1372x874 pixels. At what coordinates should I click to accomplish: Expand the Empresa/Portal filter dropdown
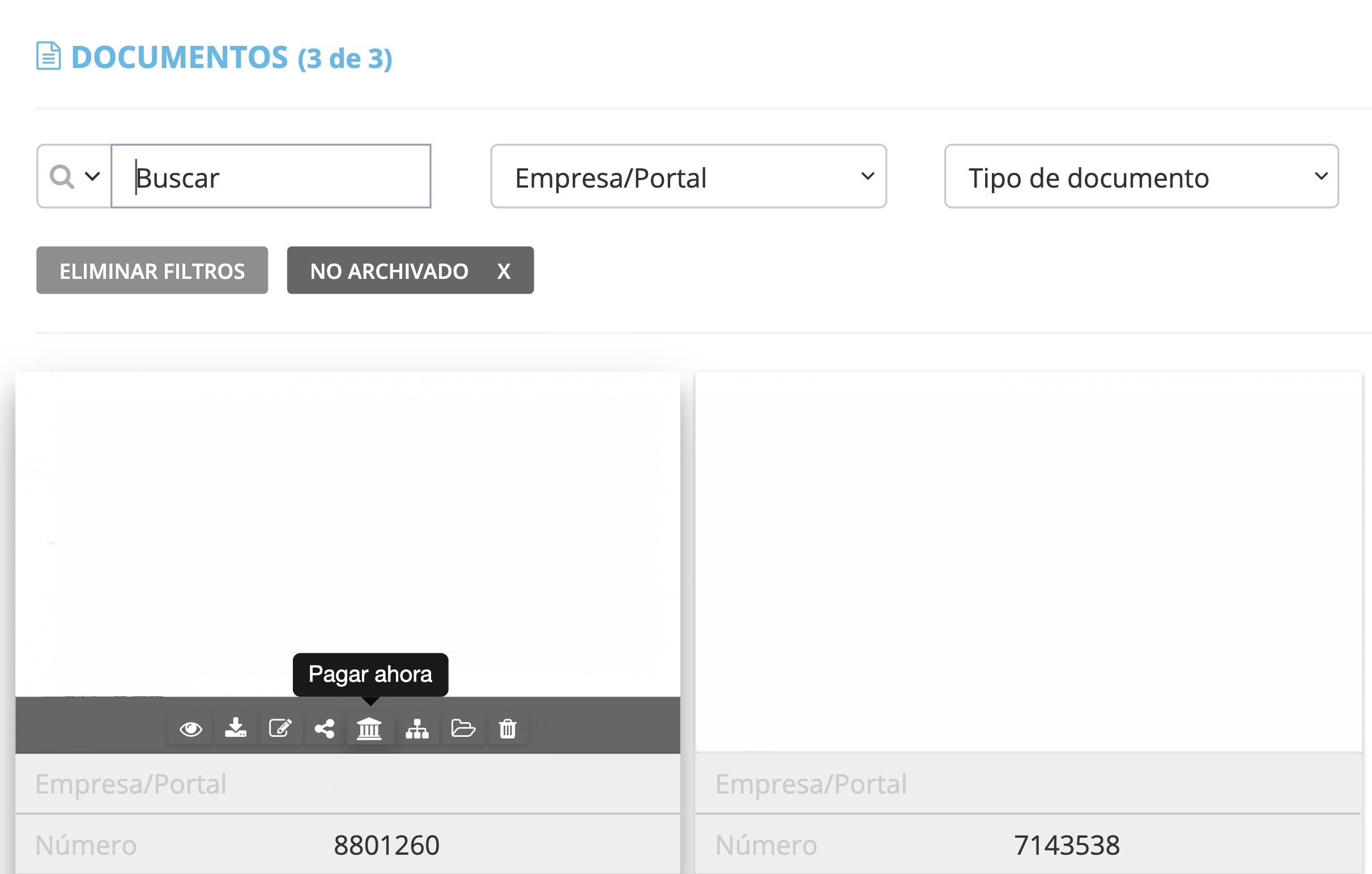(688, 176)
